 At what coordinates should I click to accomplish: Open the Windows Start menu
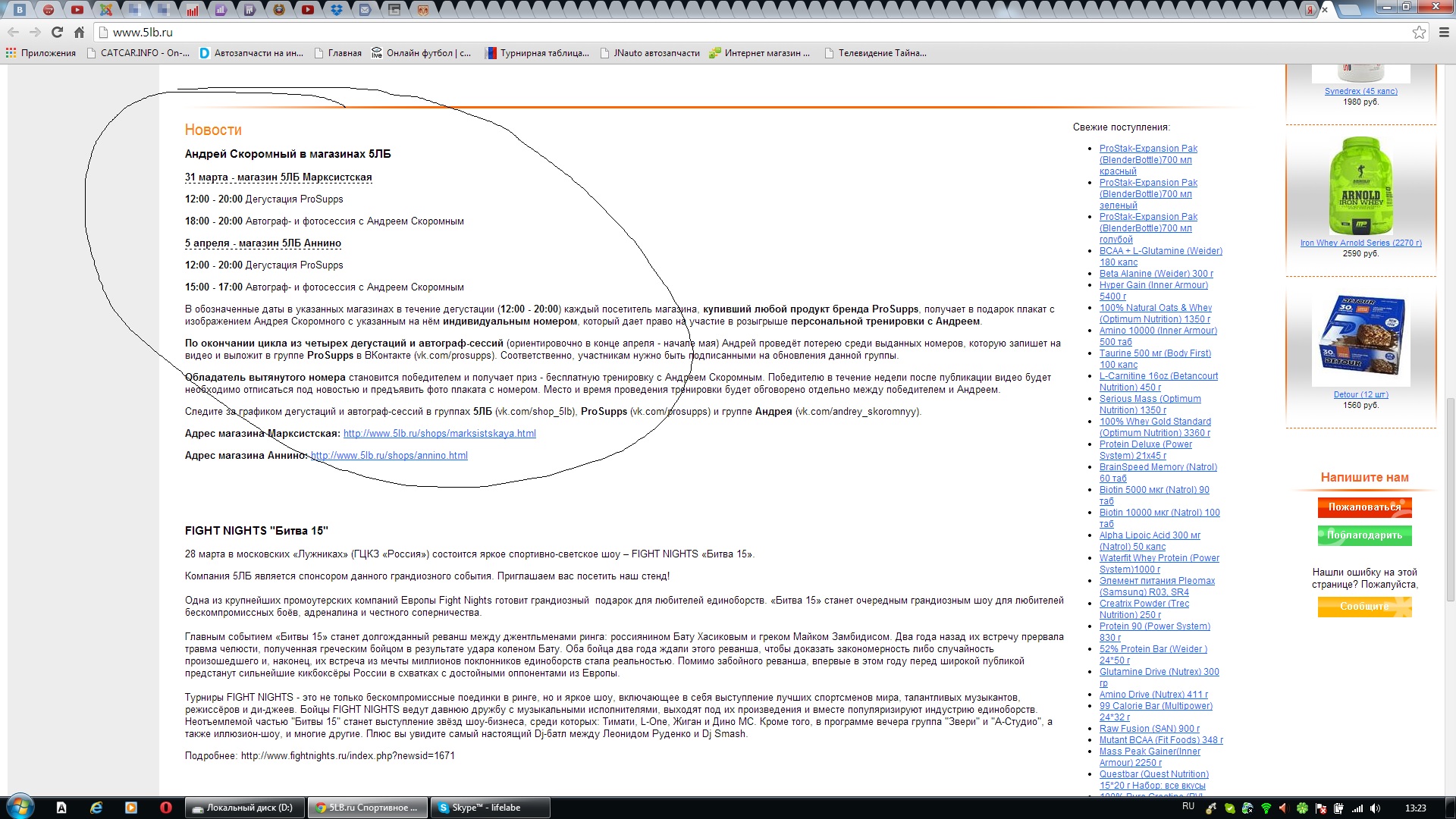[20, 807]
